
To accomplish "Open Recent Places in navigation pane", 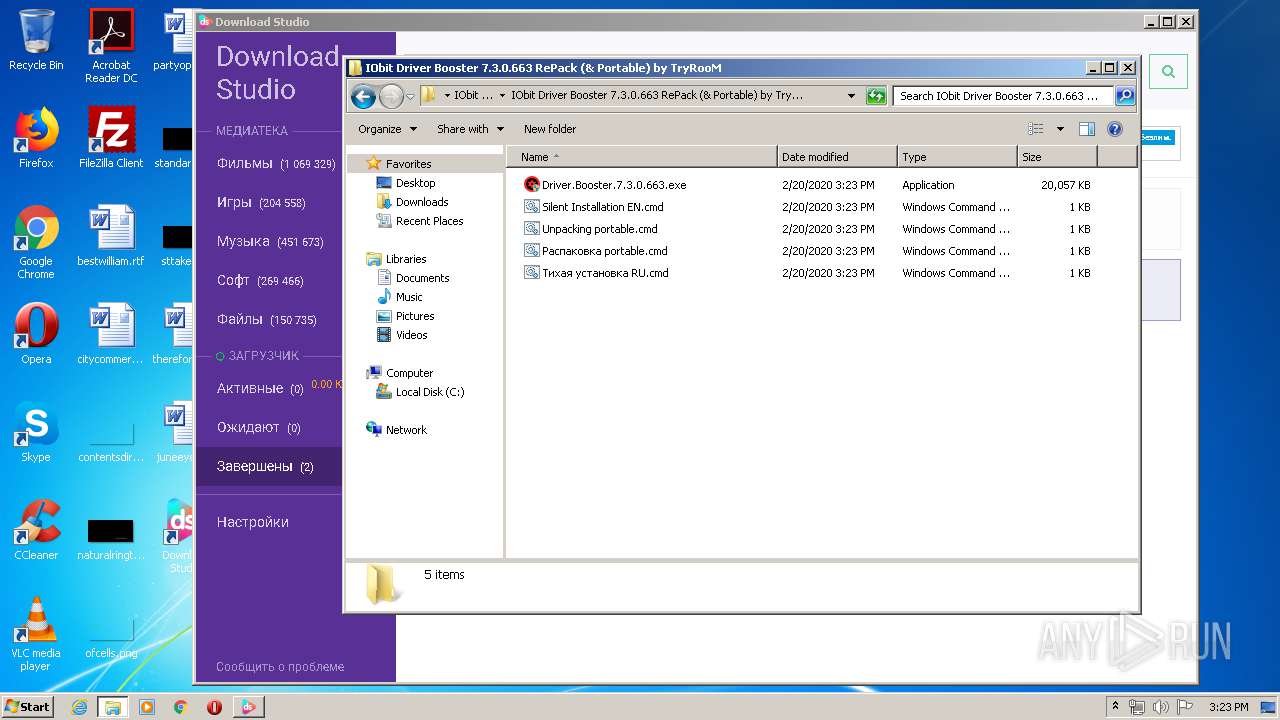I will (429, 221).
